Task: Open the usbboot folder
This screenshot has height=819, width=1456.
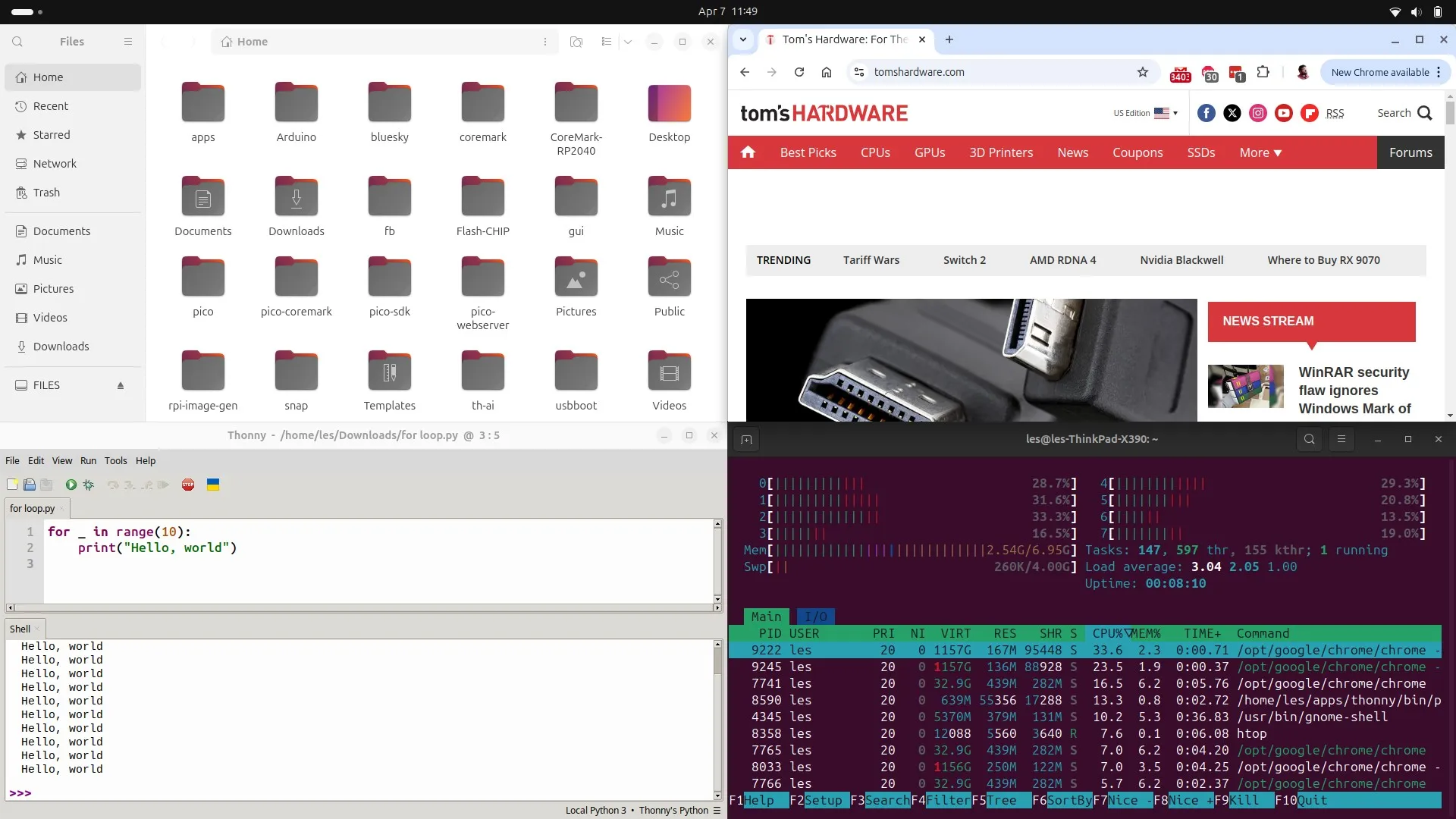Action: pyautogui.click(x=576, y=381)
